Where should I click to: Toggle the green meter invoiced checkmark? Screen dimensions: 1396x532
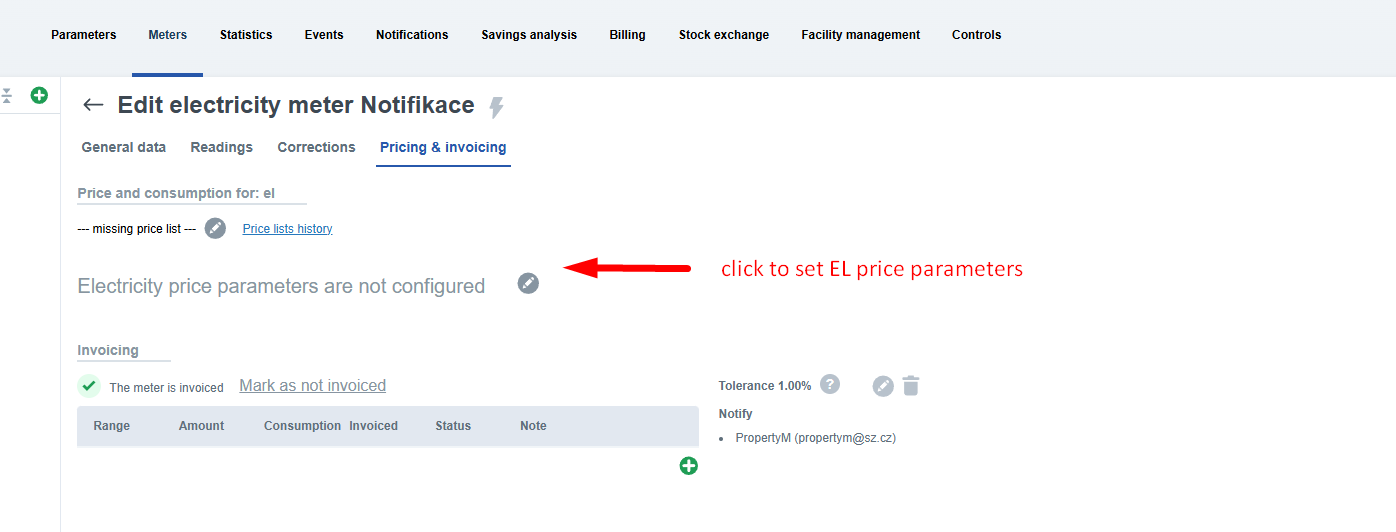click(89, 386)
